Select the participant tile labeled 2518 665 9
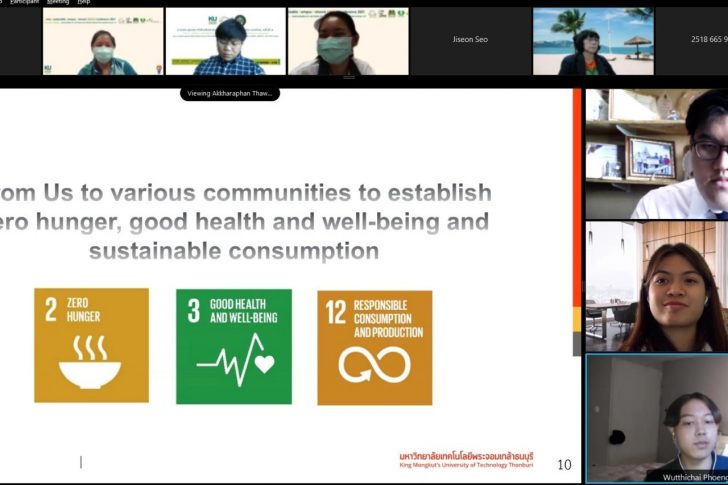 (693, 41)
